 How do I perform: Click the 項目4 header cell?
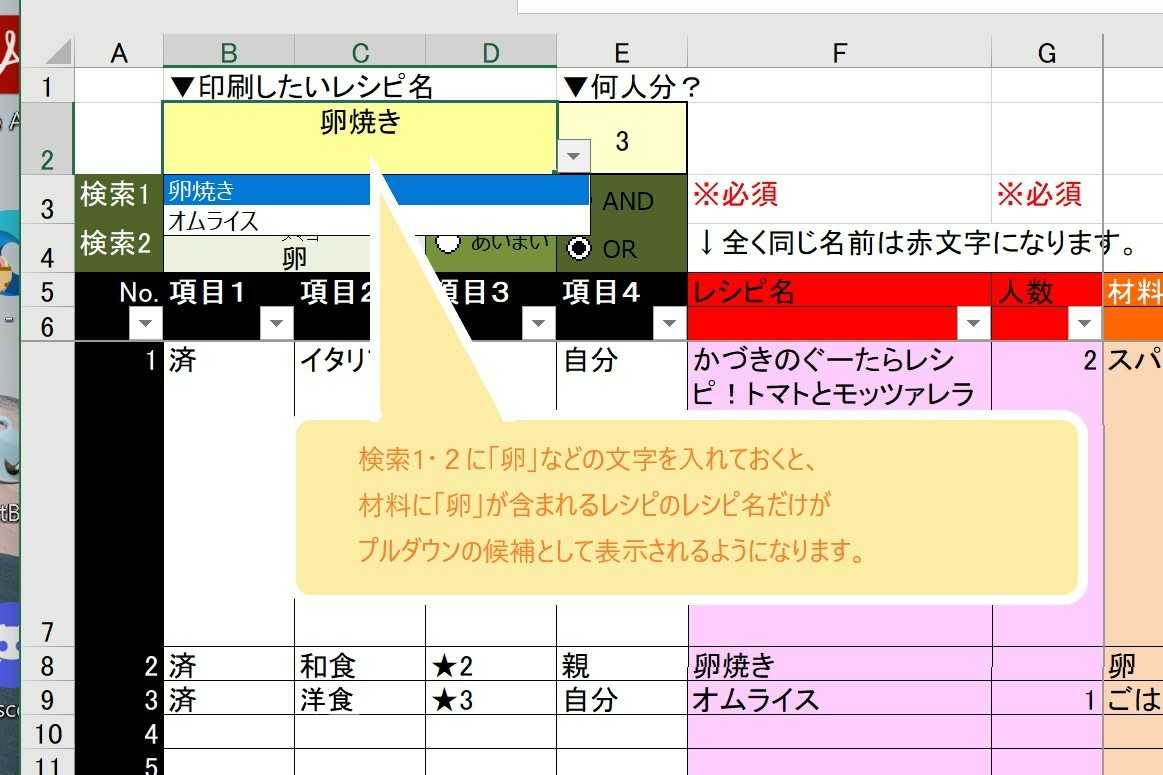click(x=622, y=291)
